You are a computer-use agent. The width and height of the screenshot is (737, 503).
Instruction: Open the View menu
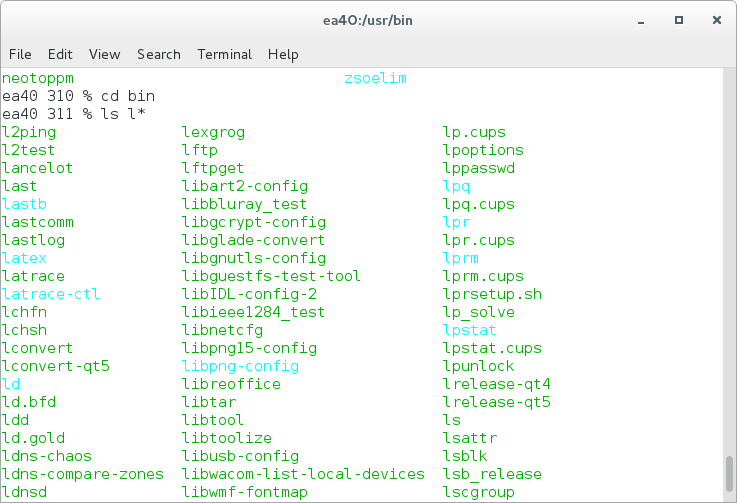pyautogui.click(x=104, y=55)
